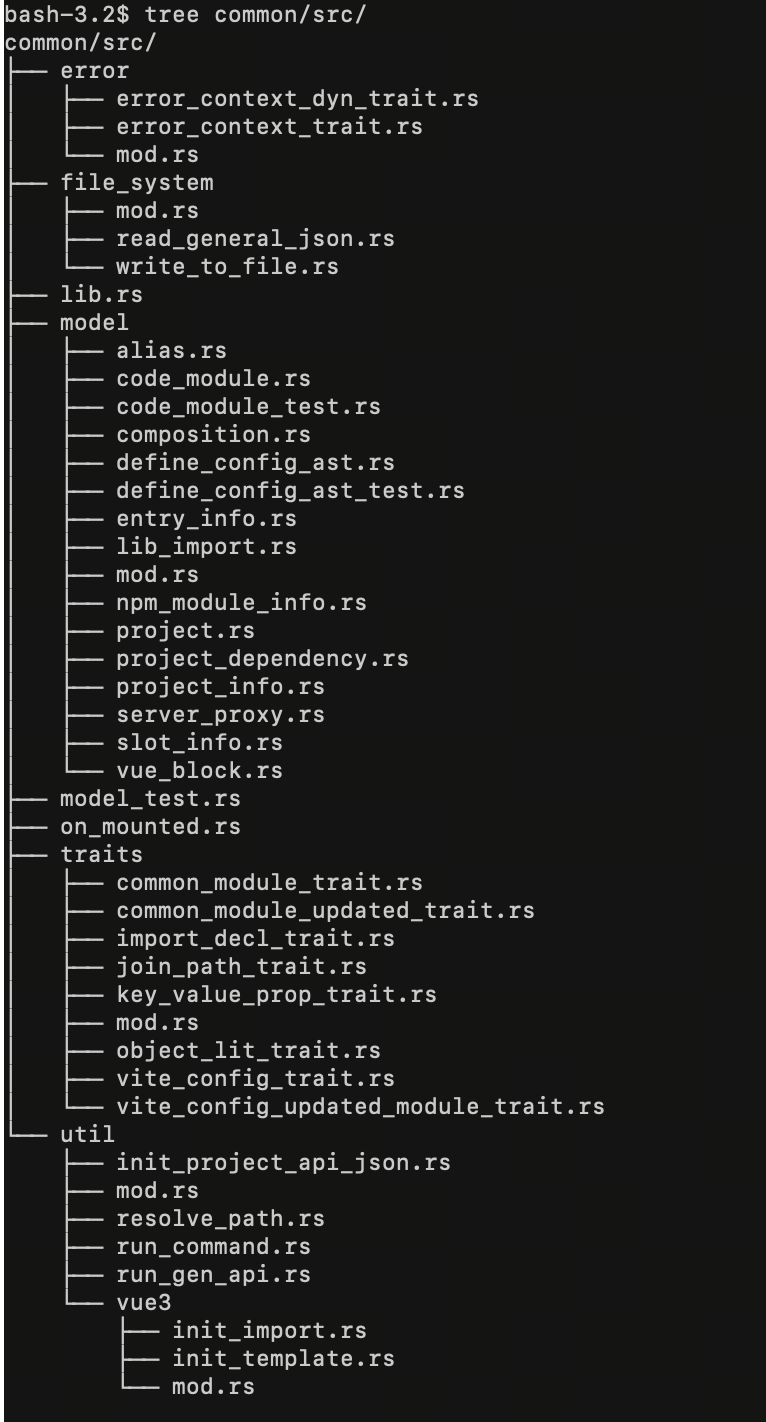The width and height of the screenshot is (766, 1422).
Task: Click the read_general_json.rs file
Action: pos(255,239)
